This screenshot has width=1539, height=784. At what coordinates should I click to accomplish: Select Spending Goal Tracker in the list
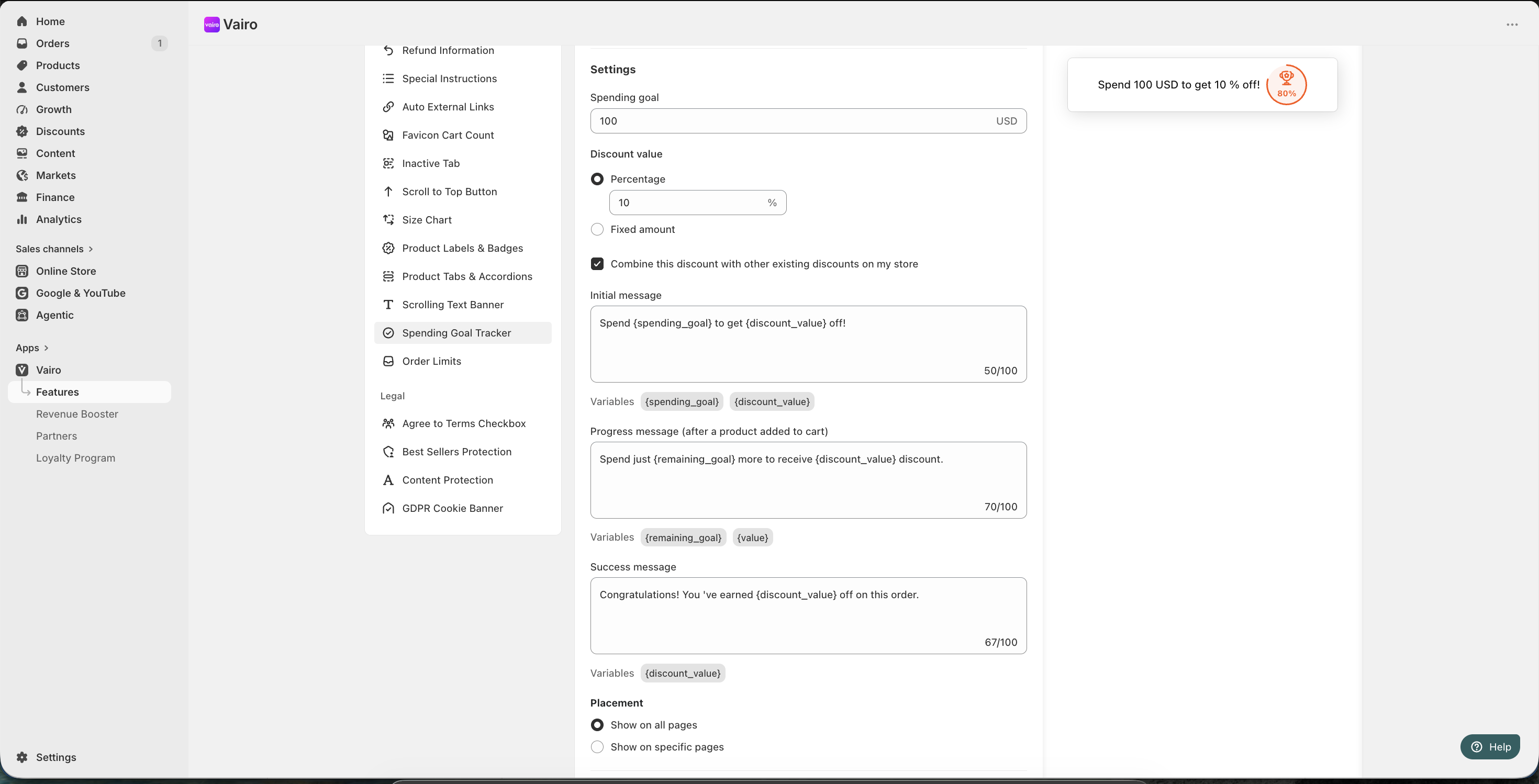463,333
